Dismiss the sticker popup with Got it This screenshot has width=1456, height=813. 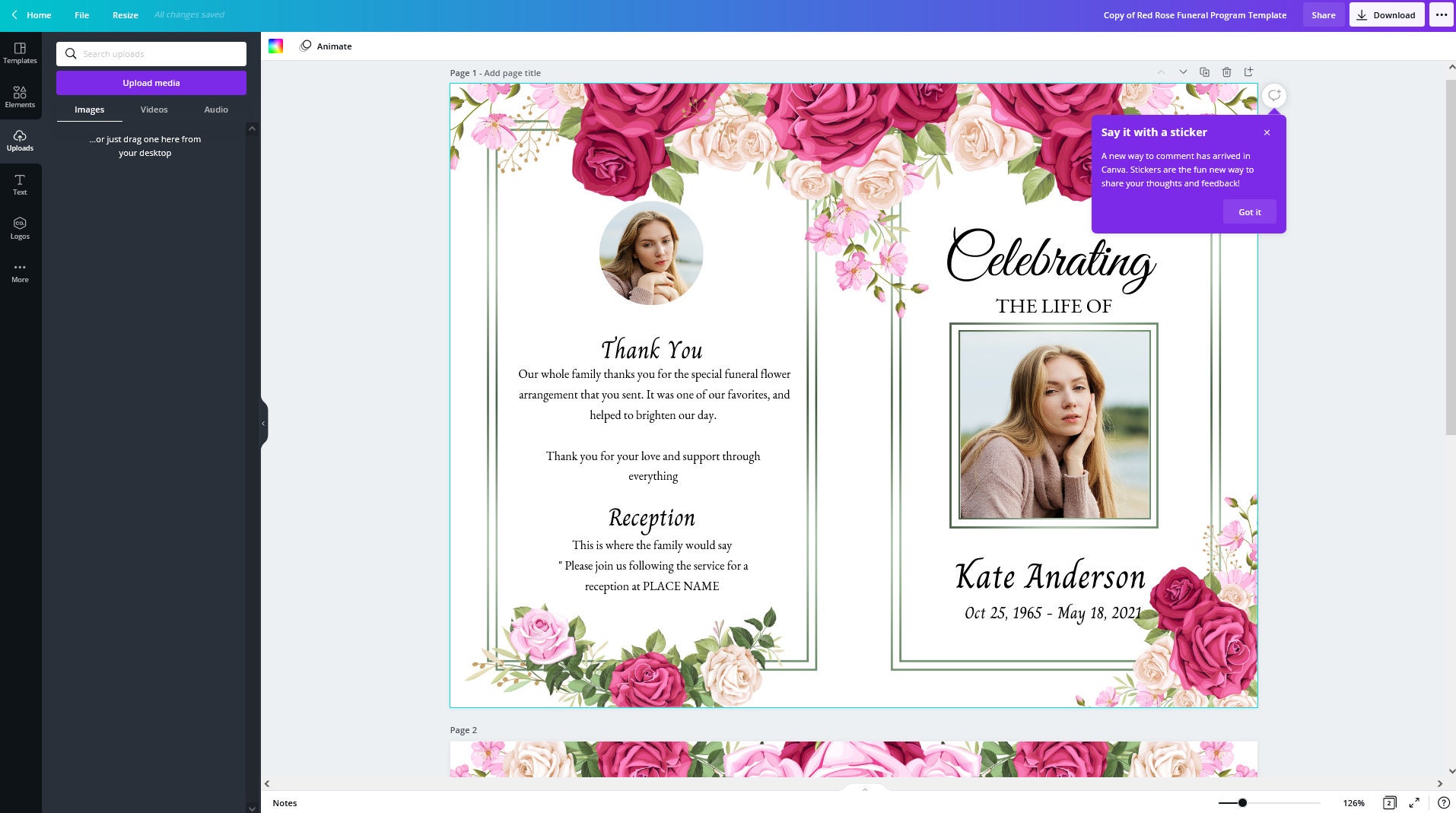pos(1249,211)
